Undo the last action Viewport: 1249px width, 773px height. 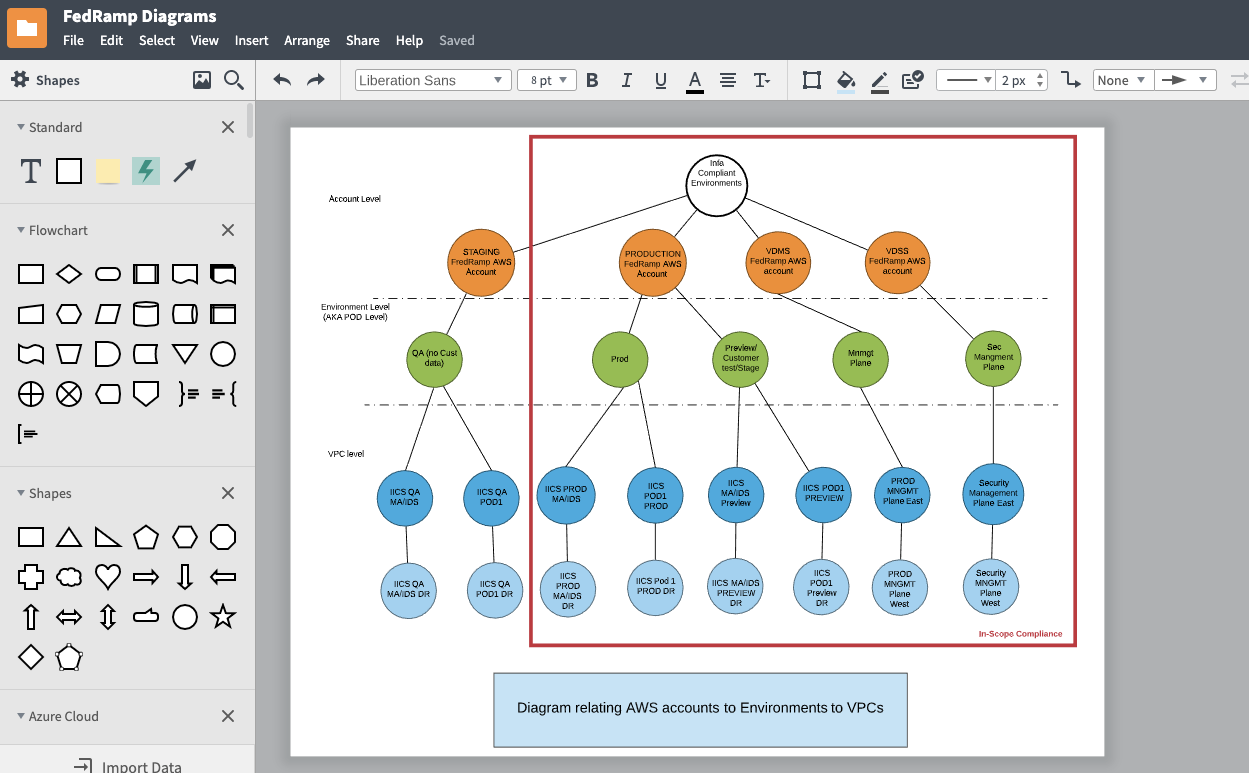282,80
